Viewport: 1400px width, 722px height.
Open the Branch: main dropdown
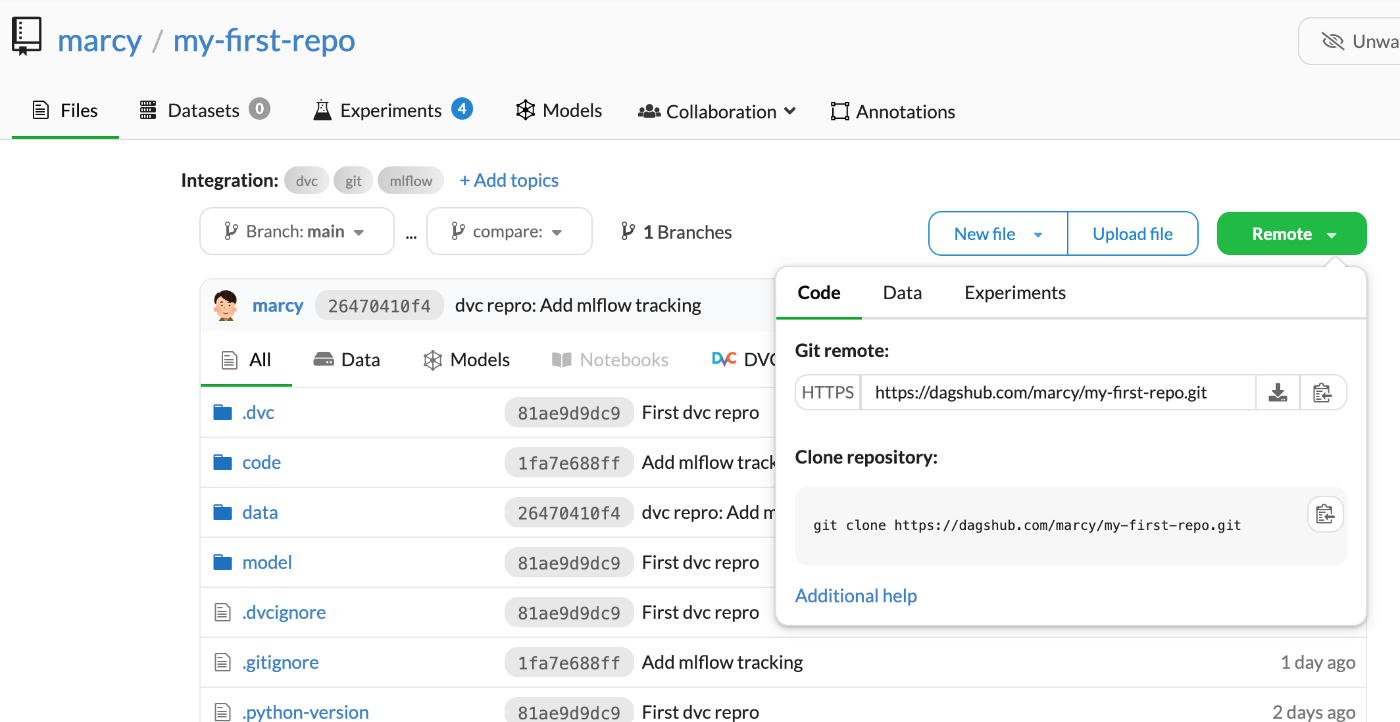[297, 232]
